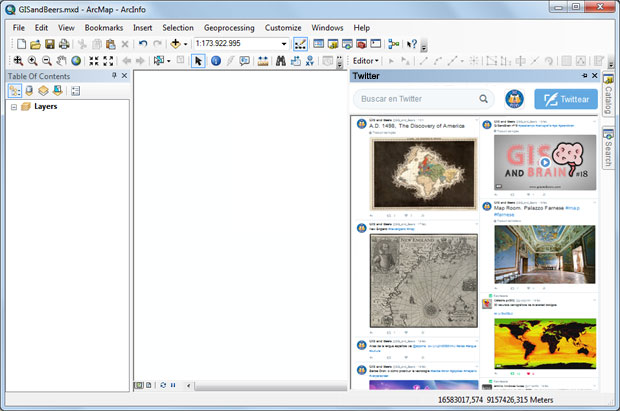Select the Zoom Out tool
The width and height of the screenshot is (620, 411).
(x=47, y=61)
